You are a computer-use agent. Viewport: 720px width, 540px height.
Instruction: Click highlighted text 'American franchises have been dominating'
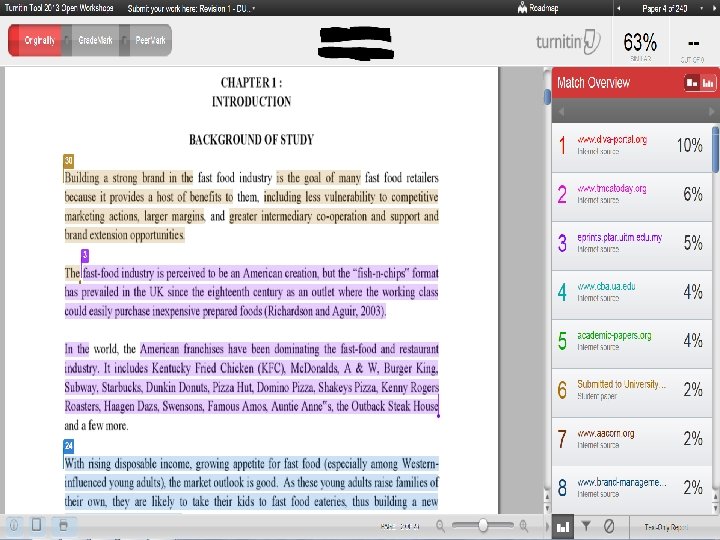click(230, 349)
